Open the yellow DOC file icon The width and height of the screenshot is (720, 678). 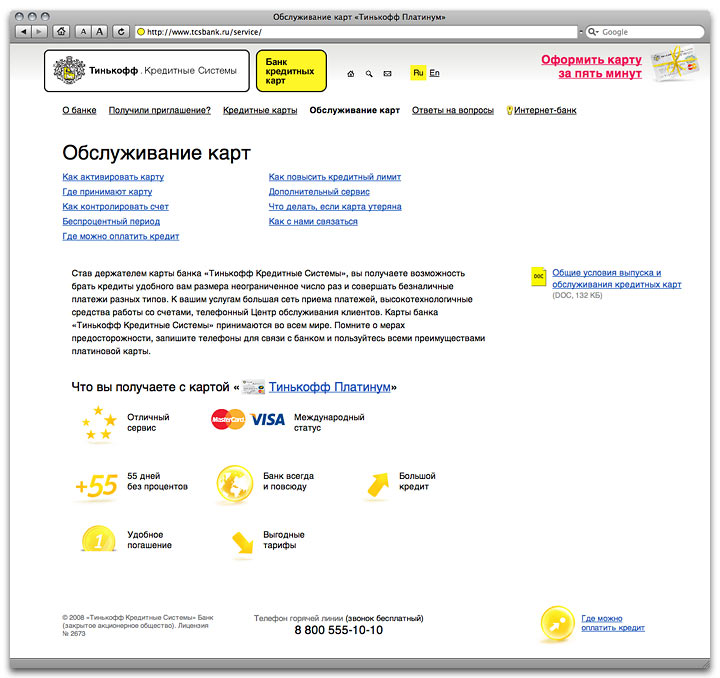click(538, 277)
